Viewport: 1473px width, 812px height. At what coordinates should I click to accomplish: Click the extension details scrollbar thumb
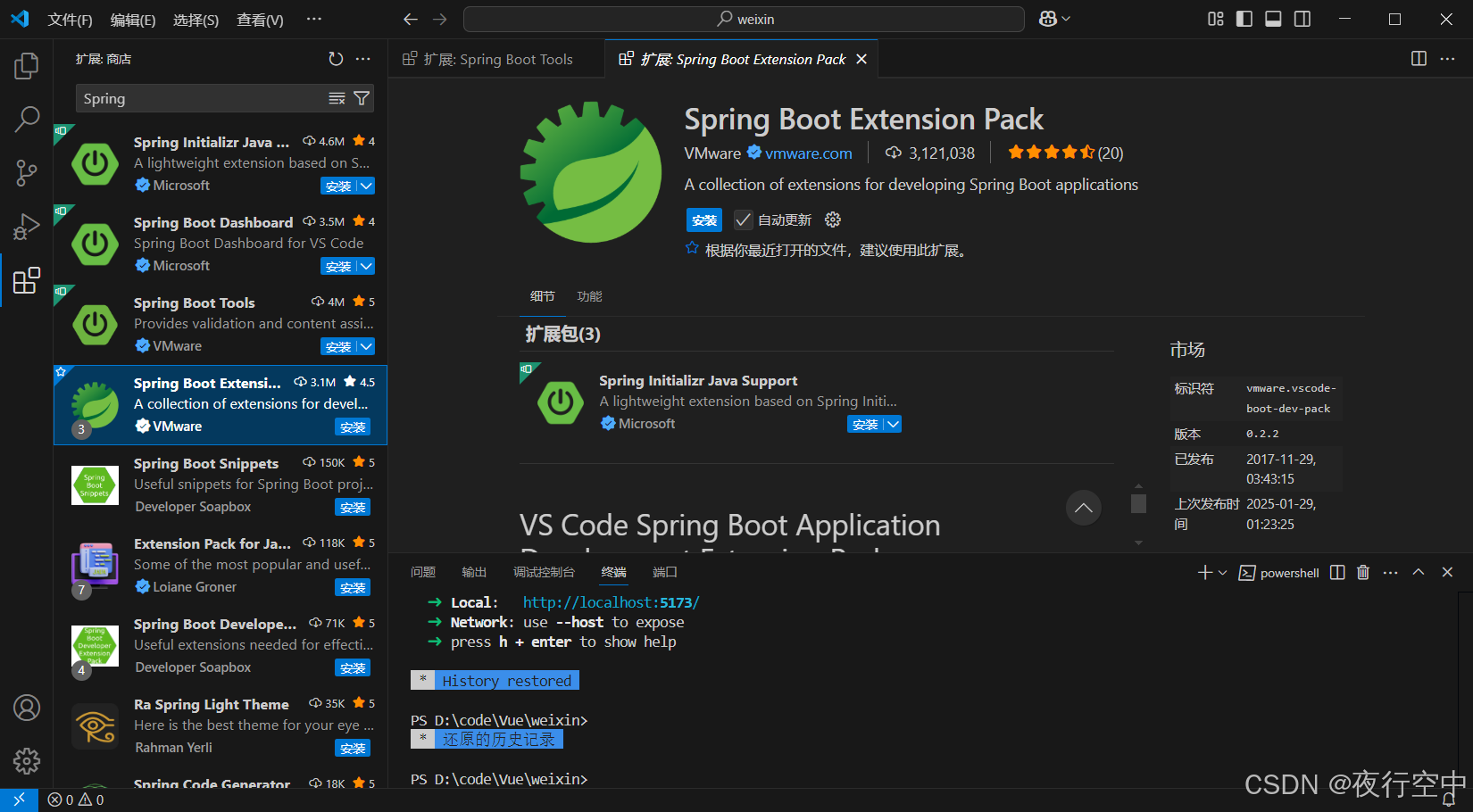point(1138,503)
